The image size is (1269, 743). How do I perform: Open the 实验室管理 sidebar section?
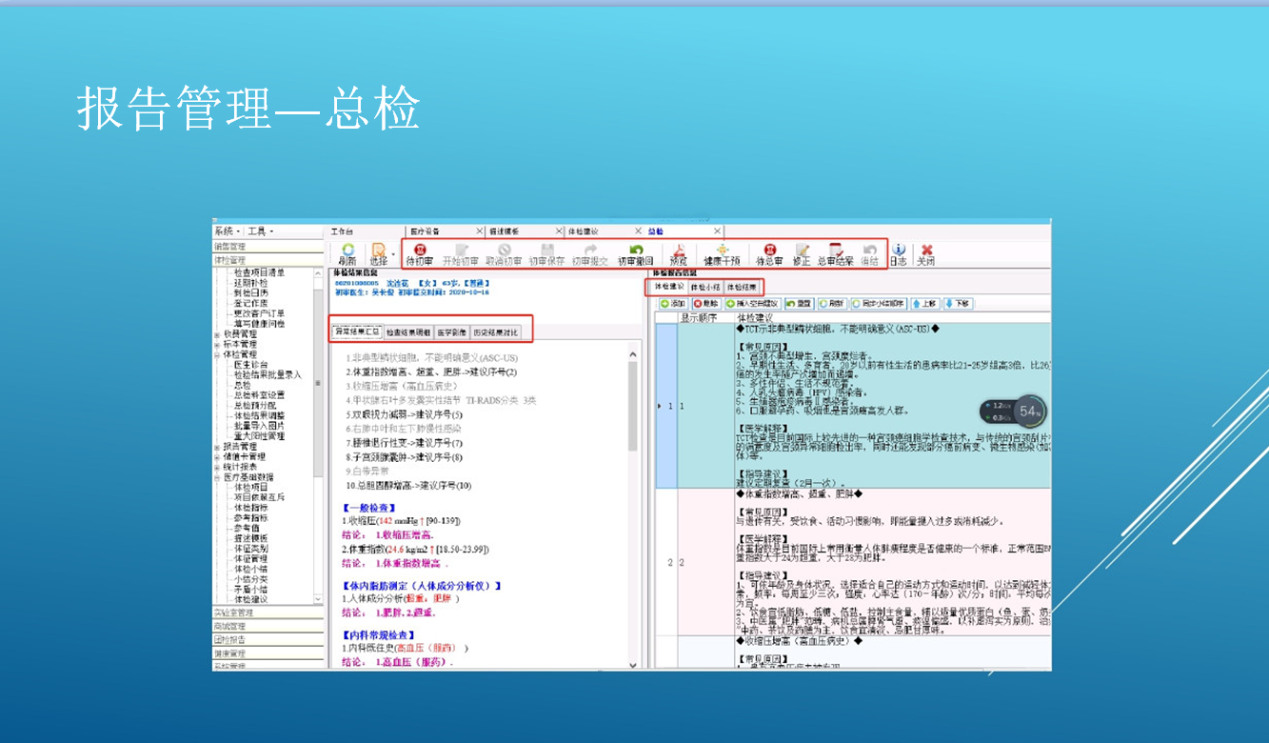click(268, 613)
